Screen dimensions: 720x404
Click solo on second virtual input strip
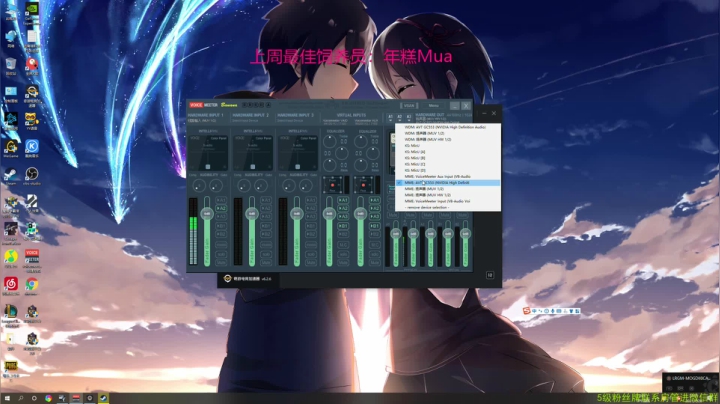click(x=375, y=254)
